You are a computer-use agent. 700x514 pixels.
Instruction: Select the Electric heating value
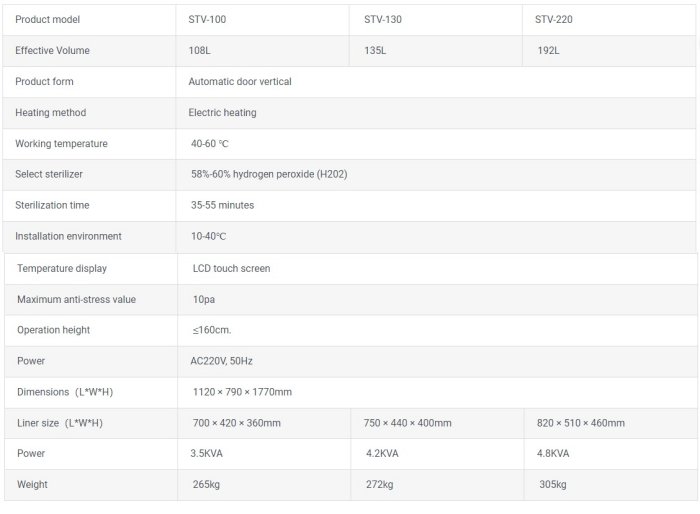coord(222,113)
